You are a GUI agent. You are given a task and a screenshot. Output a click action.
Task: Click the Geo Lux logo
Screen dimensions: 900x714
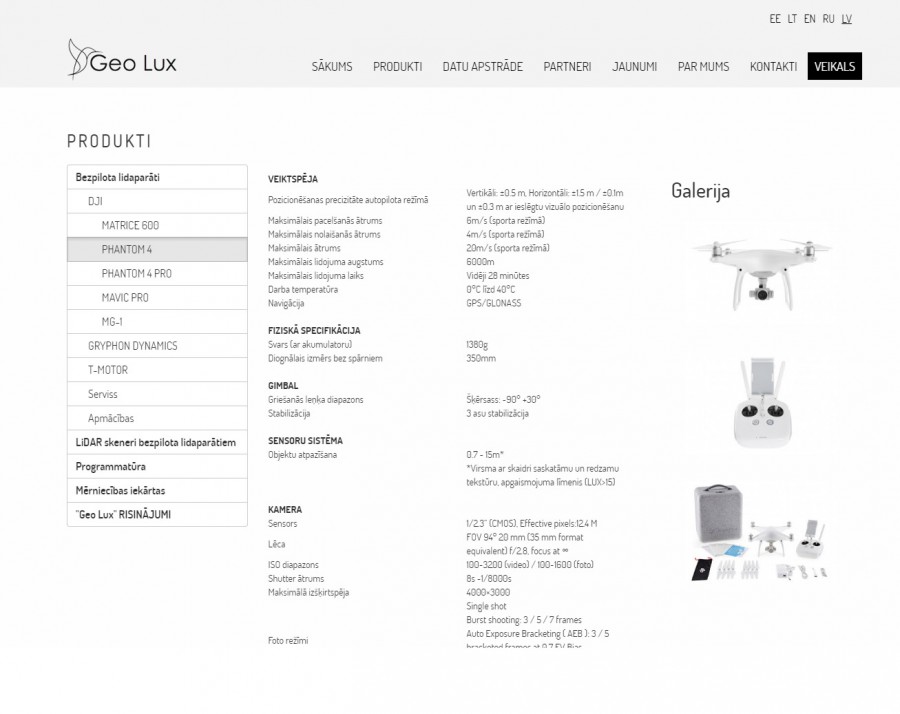tap(122, 60)
